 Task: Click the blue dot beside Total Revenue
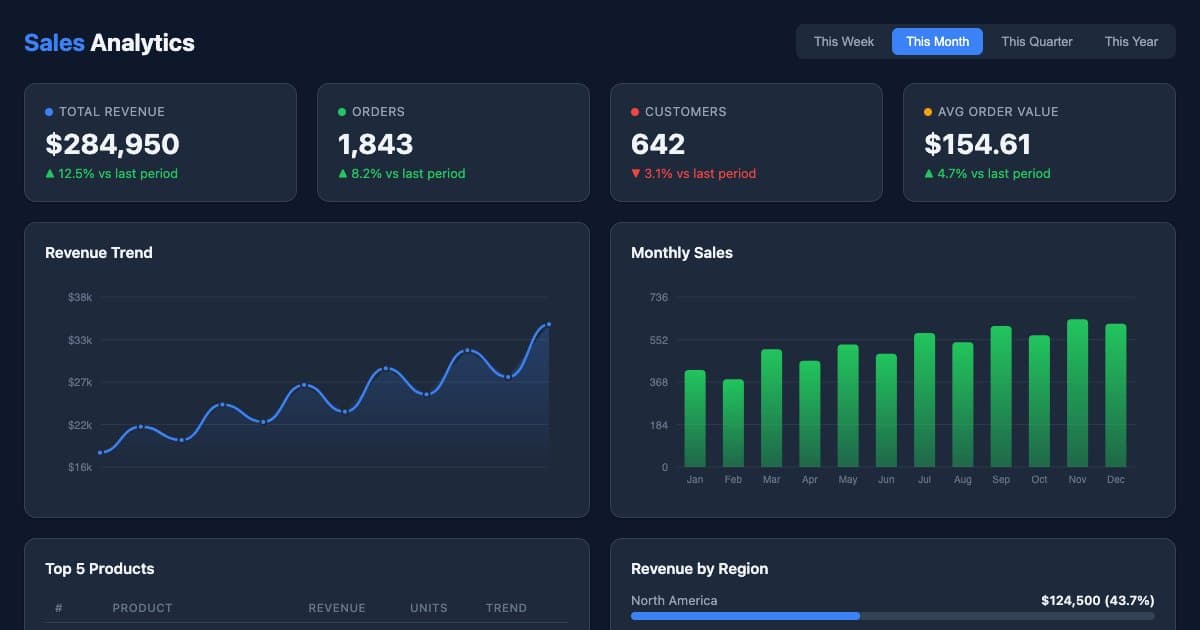(x=49, y=112)
